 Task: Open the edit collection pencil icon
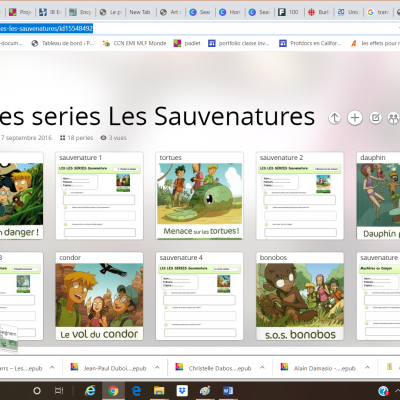(376, 118)
